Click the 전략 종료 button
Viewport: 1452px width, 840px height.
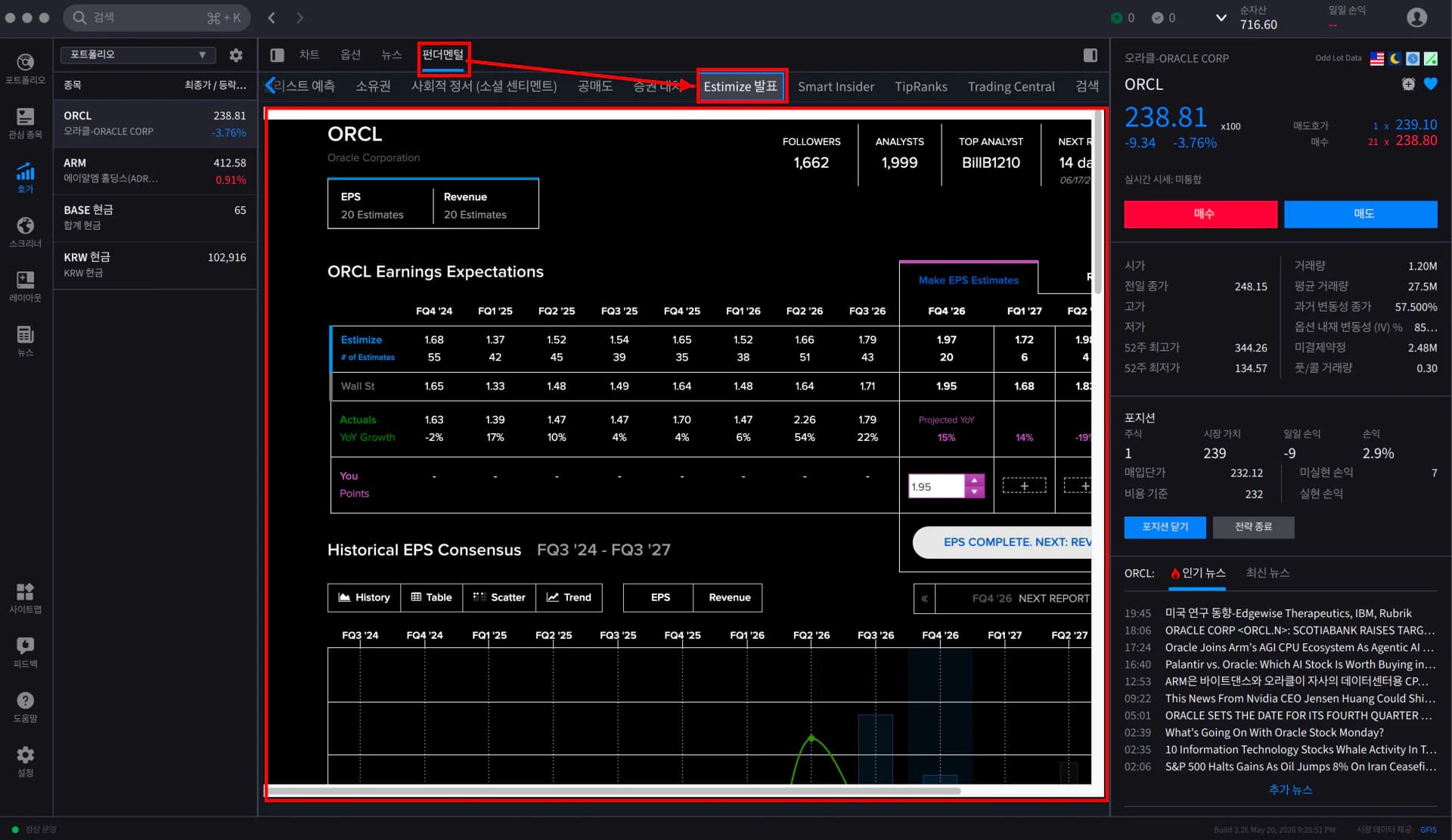coord(1253,527)
